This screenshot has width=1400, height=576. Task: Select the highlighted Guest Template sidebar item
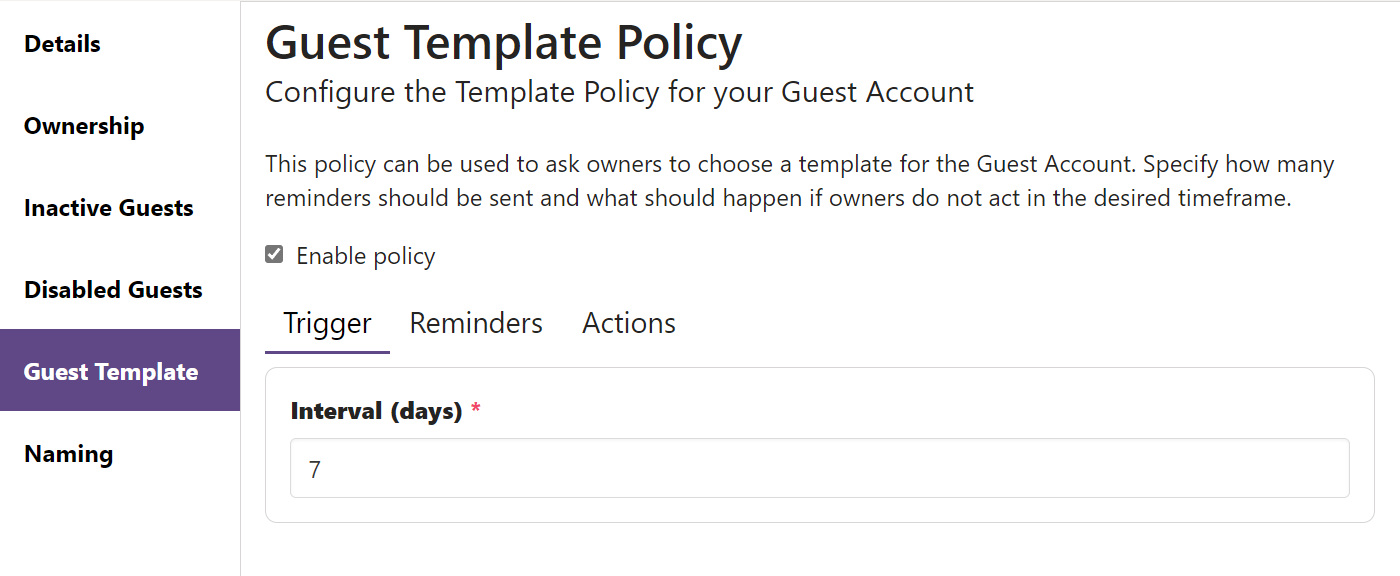(x=110, y=371)
